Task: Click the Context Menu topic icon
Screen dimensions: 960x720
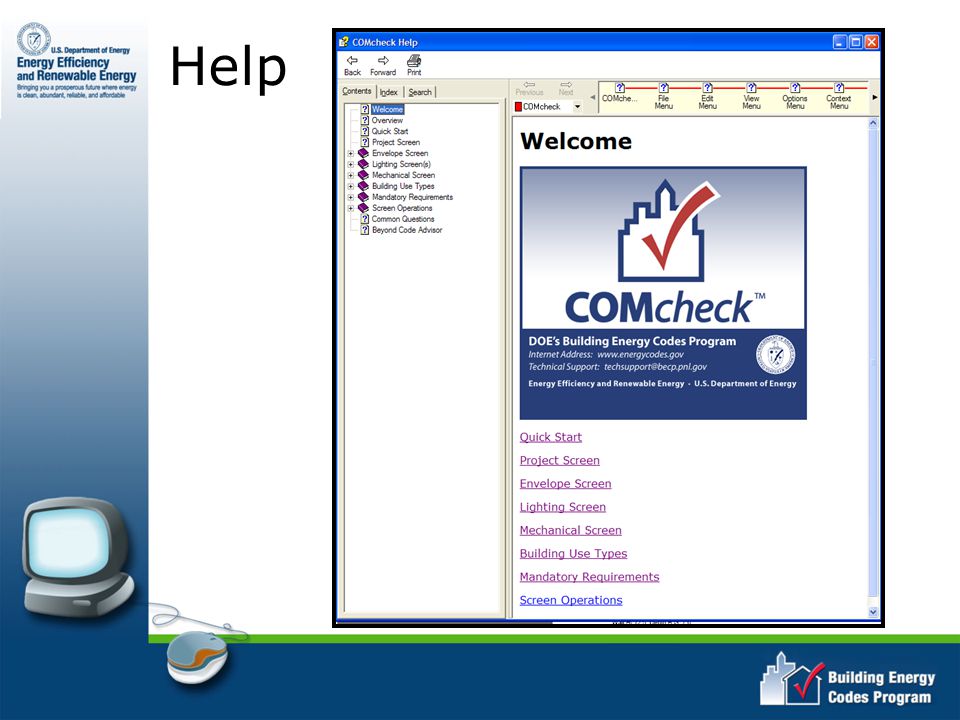Action: point(839,88)
